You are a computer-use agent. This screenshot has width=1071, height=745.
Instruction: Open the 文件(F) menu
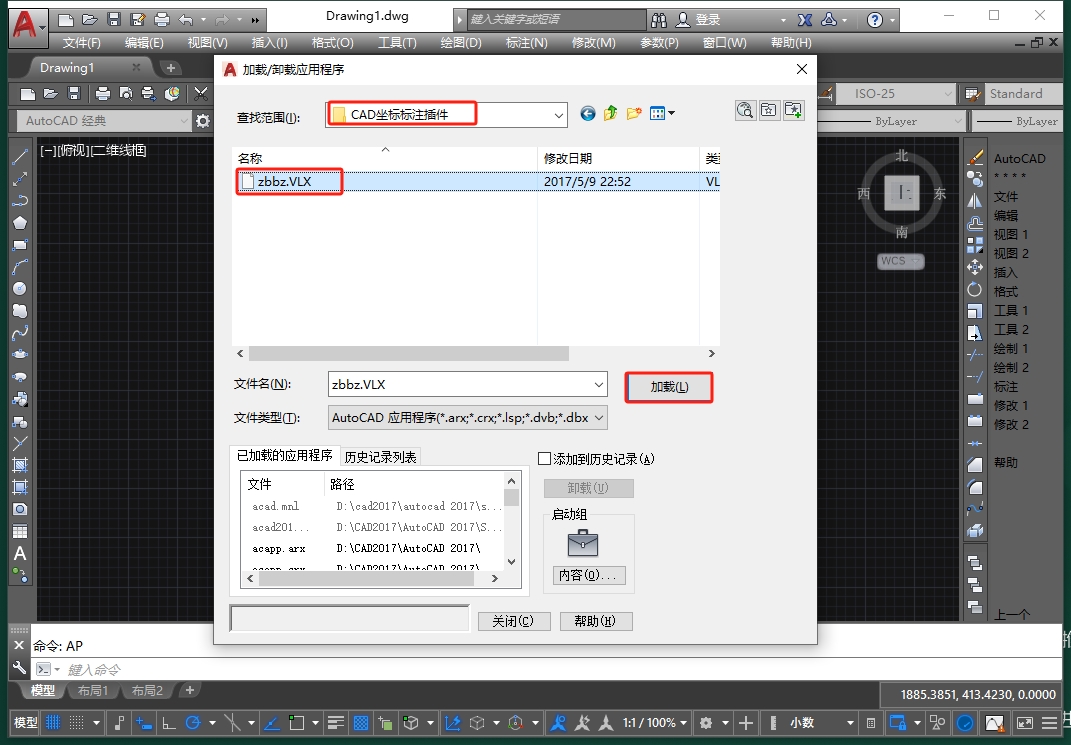pyautogui.click(x=81, y=42)
